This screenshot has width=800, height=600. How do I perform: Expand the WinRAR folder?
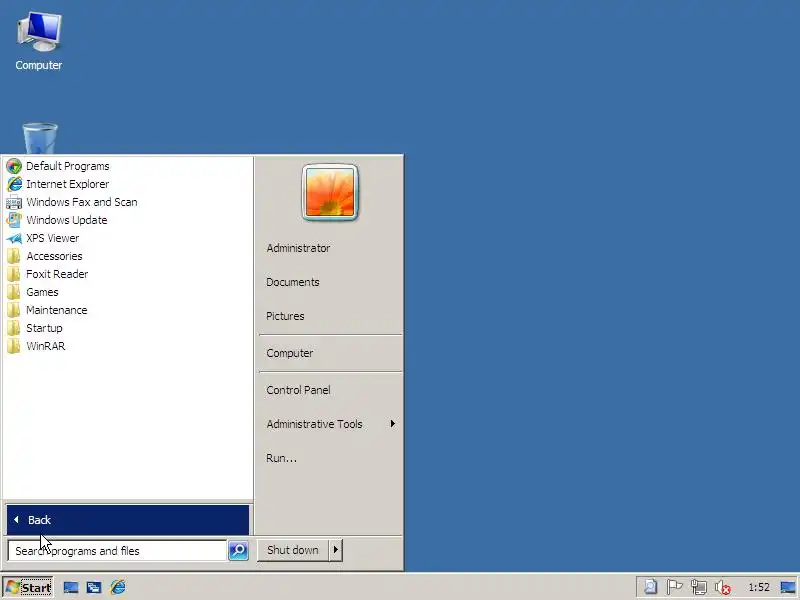point(46,346)
